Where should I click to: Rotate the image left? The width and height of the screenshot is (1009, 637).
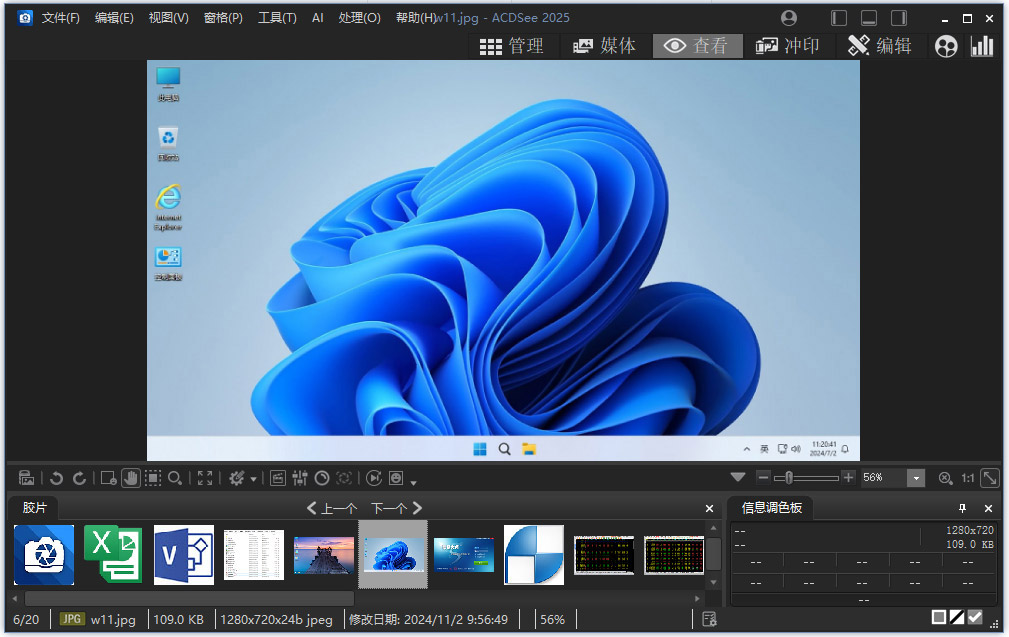coord(57,478)
